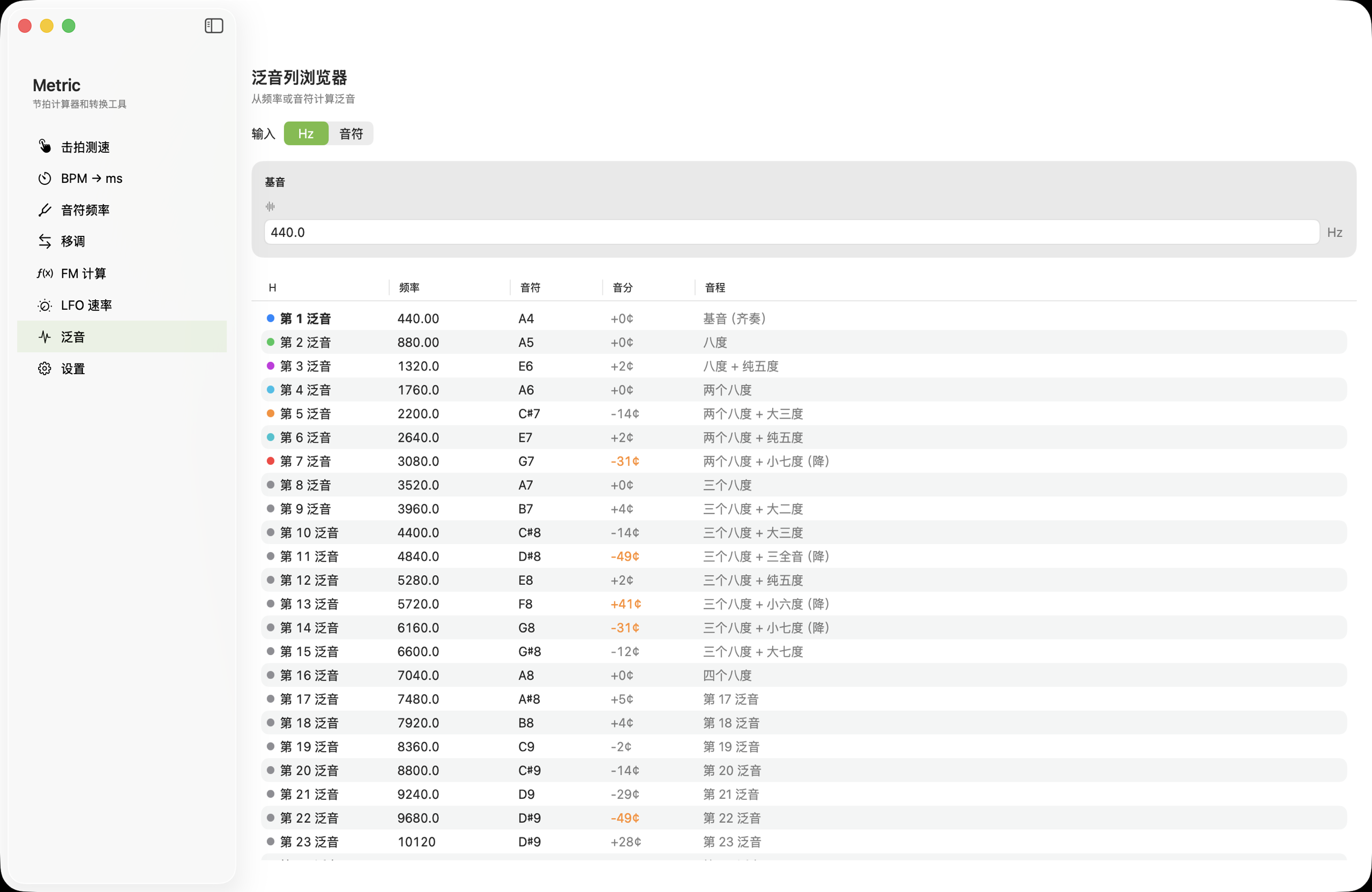Click the BPM to ms clock icon
Screen dimensions: 1372x892
pyautogui.click(x=44, y=178)
